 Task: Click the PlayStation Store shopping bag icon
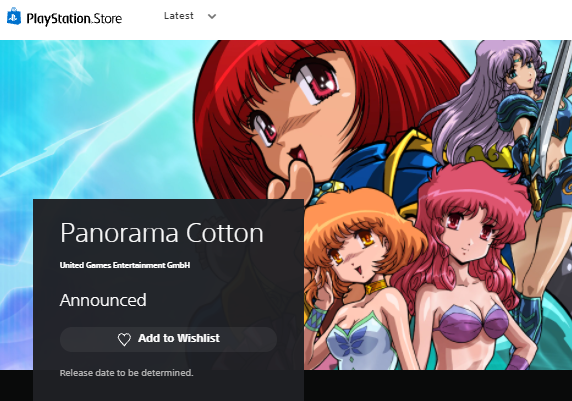14,16
